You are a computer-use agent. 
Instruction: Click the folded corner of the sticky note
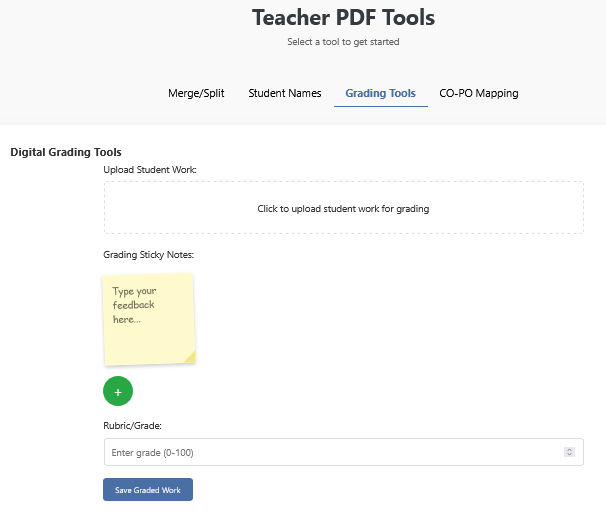click(x=189, y=358)
